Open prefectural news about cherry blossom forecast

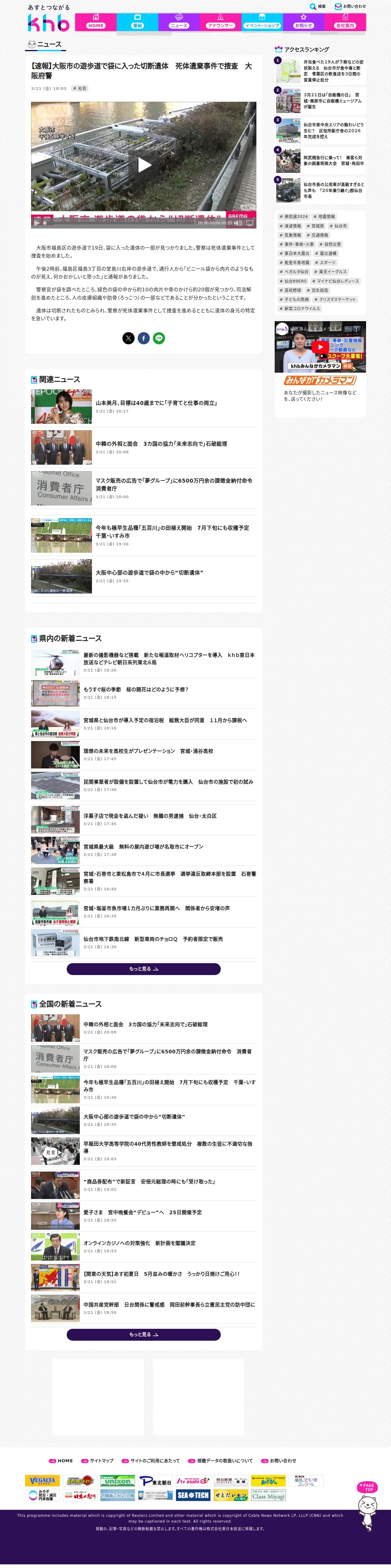[x=143, y=693]
